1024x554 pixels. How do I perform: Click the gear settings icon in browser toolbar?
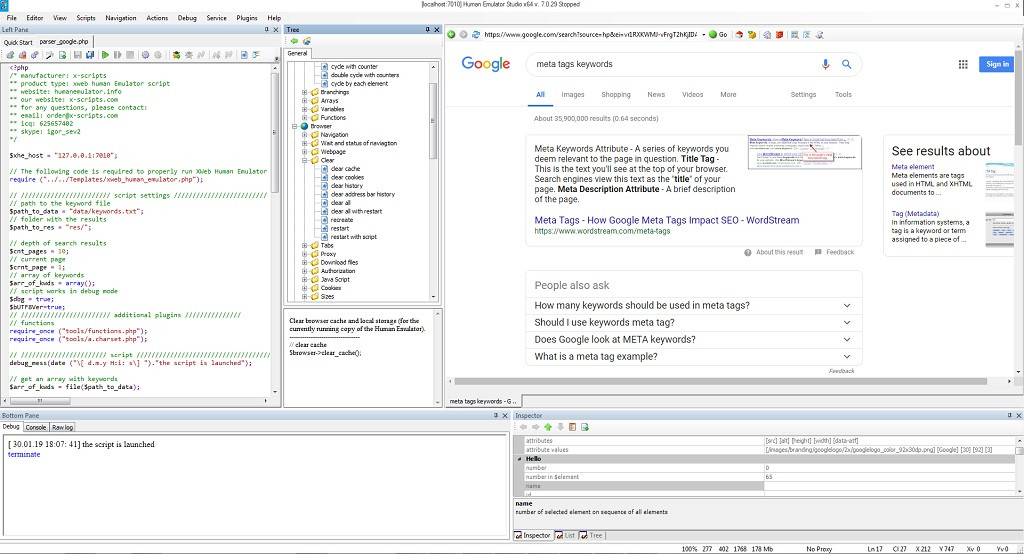coord(767,35)
